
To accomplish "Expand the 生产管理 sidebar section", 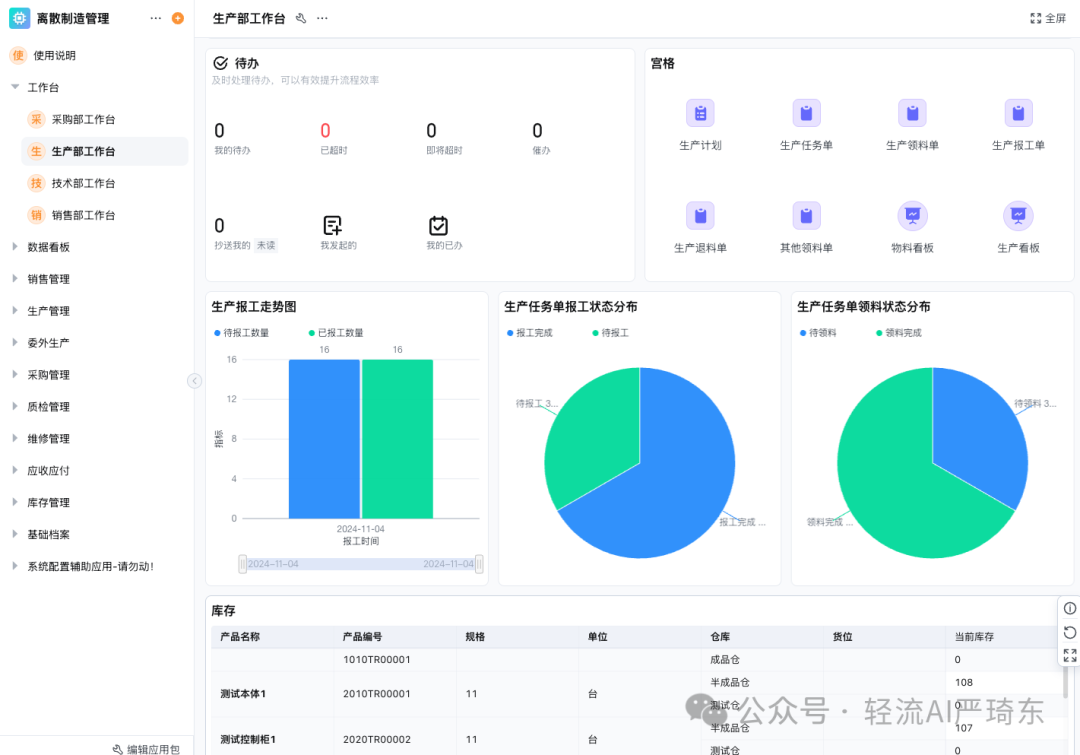I will point(47,310).
